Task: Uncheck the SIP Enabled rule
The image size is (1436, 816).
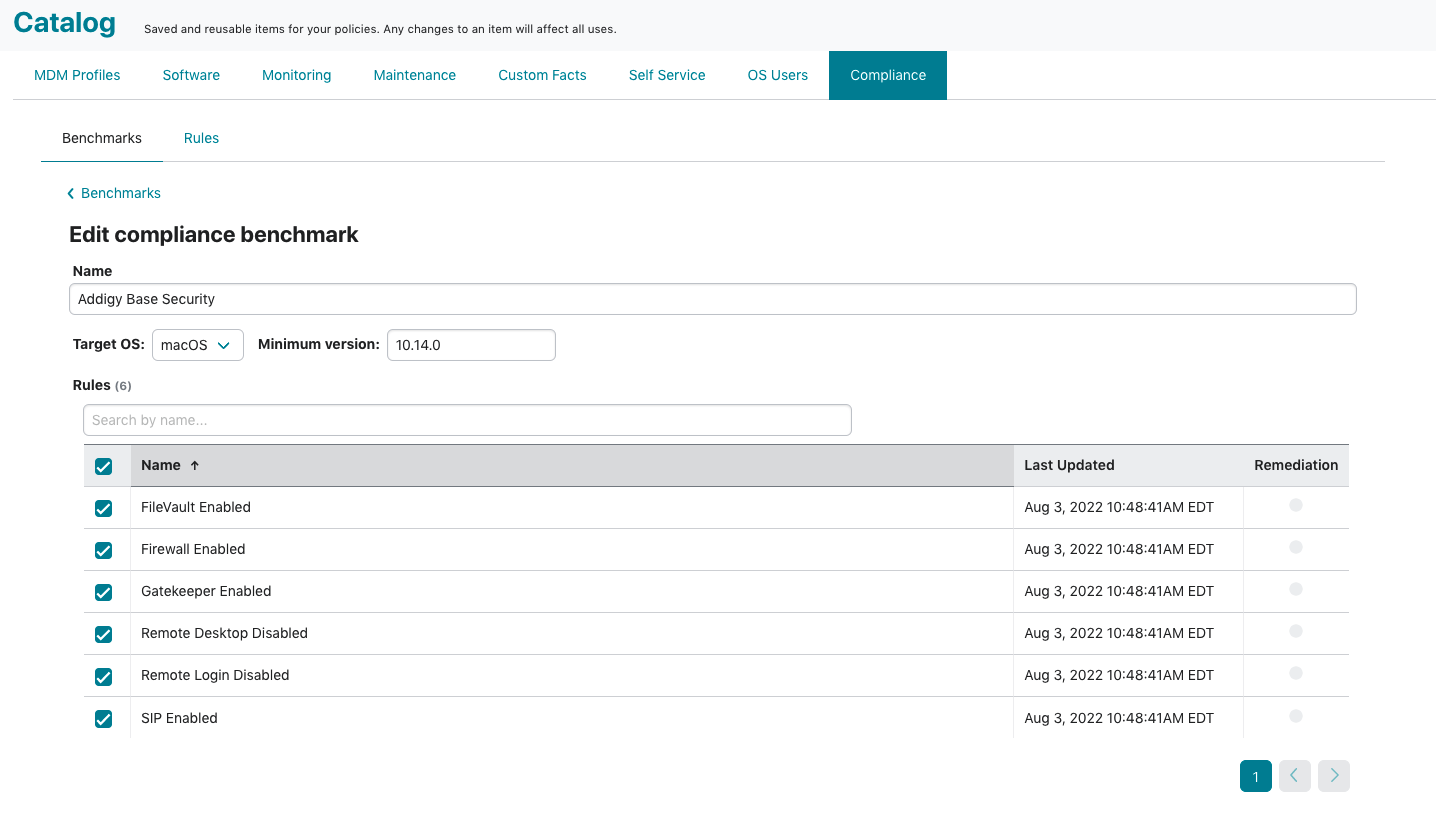Action: [x=103, y=718]
